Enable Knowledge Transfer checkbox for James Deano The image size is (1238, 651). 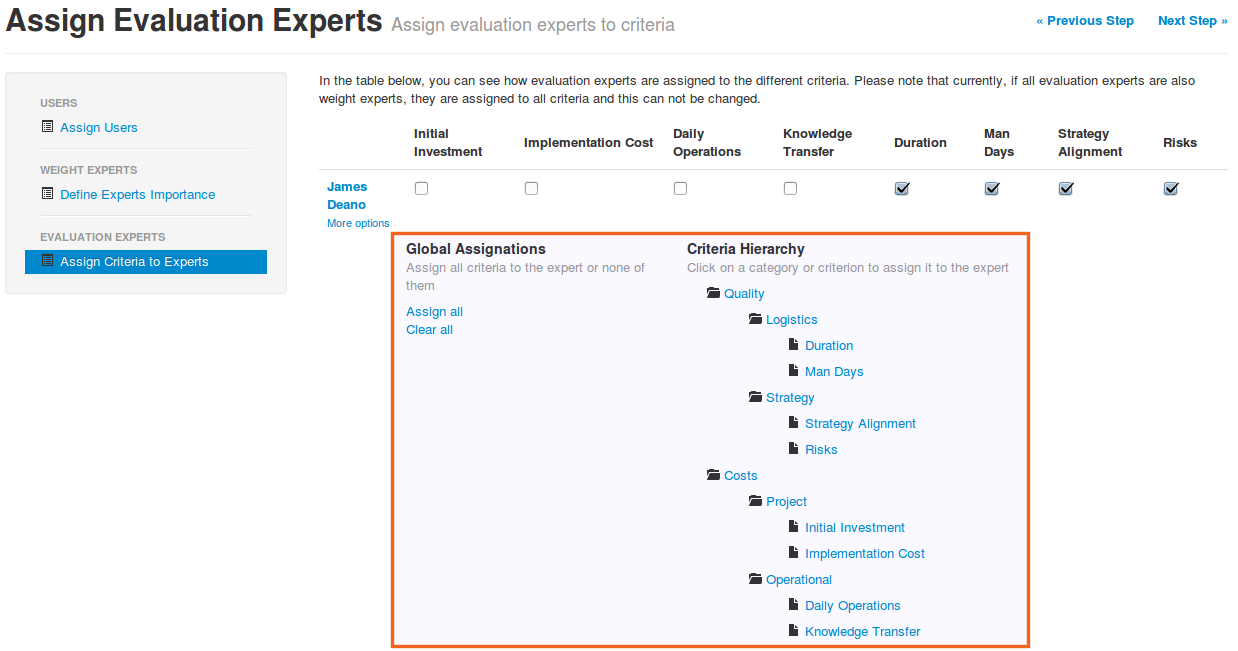tap(790, 188)
